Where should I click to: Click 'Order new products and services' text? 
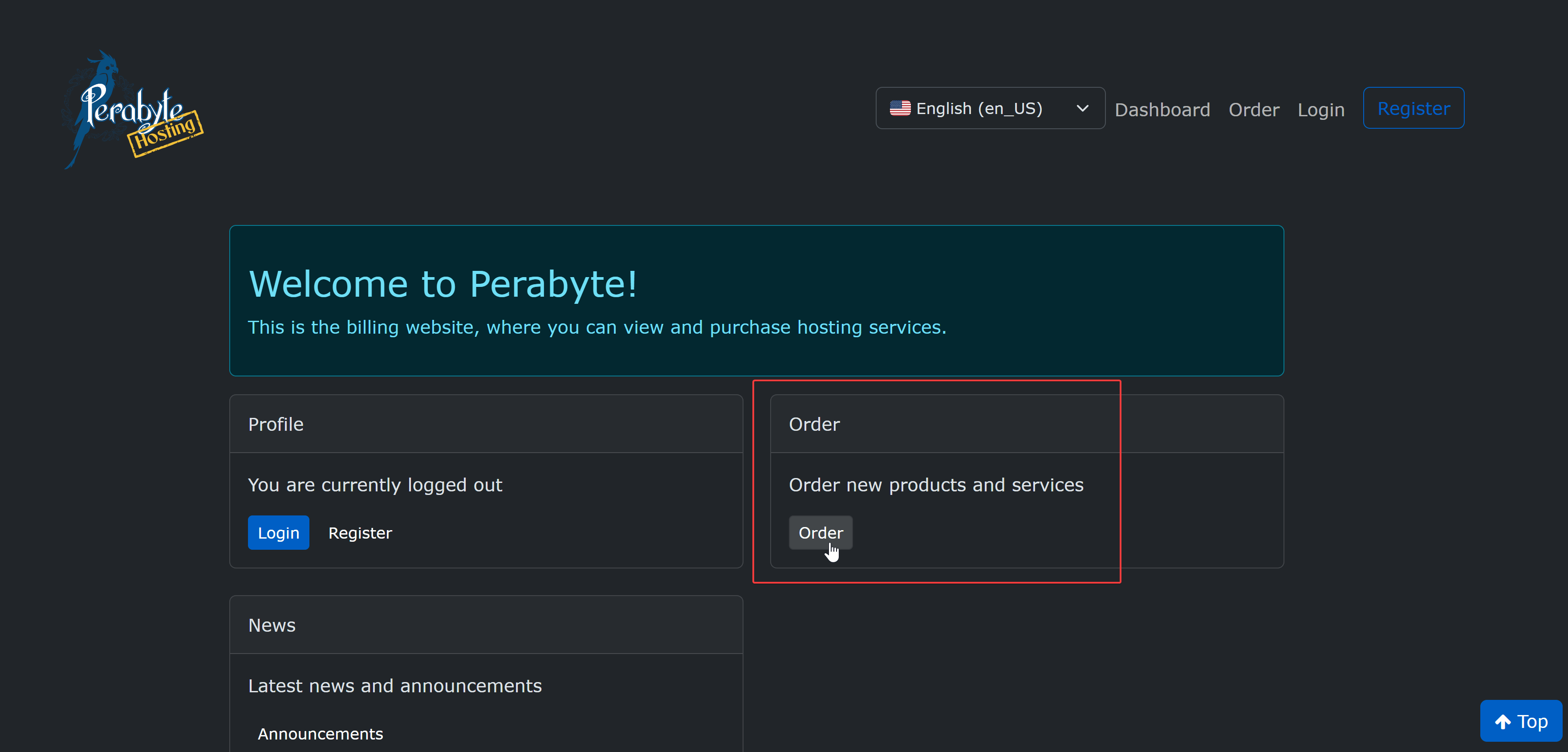coord(935,485)
